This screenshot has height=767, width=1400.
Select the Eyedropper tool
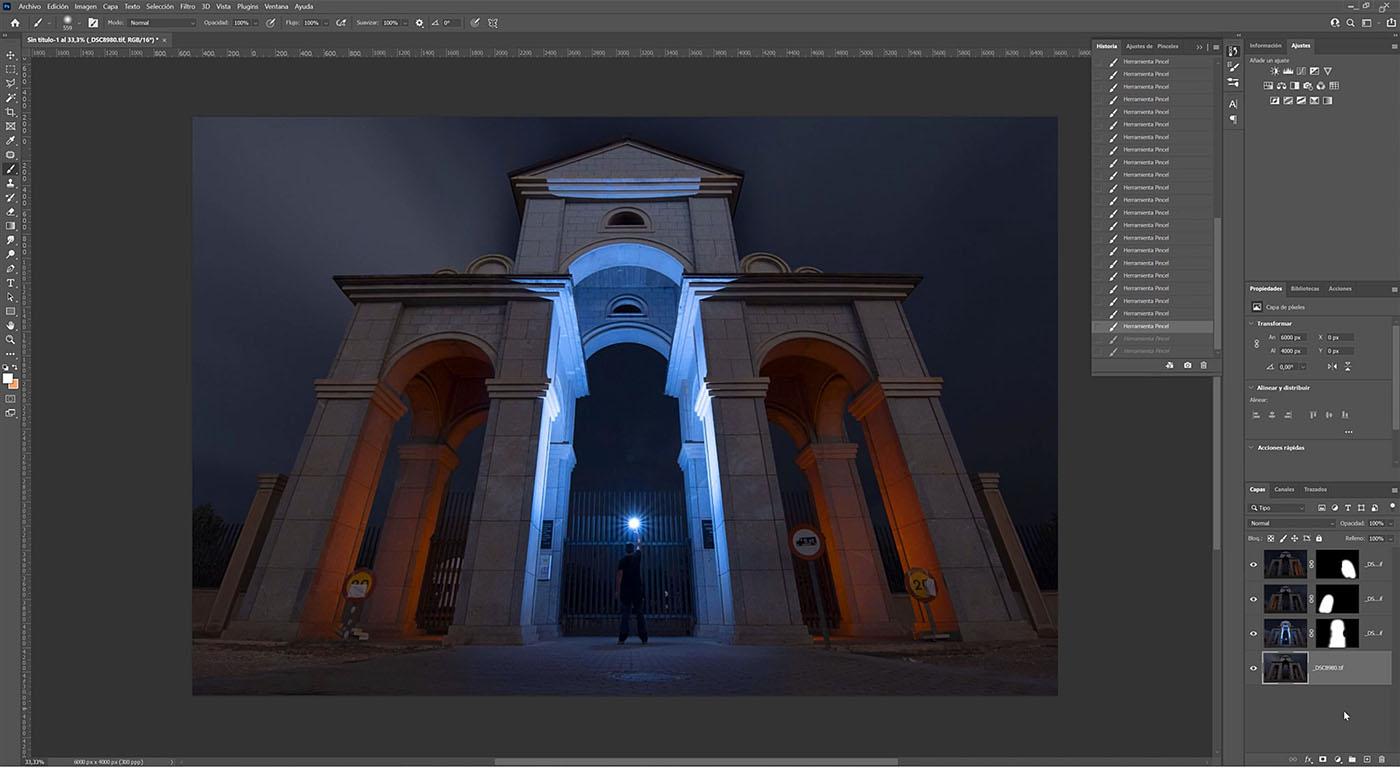pyautogui.click(x=11, y=140)
